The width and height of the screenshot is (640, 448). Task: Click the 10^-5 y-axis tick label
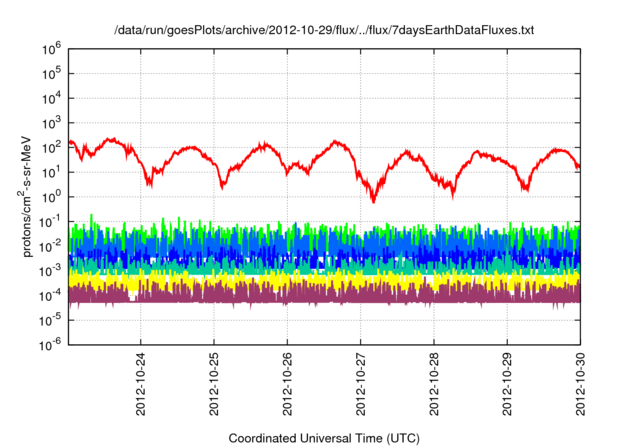[x=51, y=321]
